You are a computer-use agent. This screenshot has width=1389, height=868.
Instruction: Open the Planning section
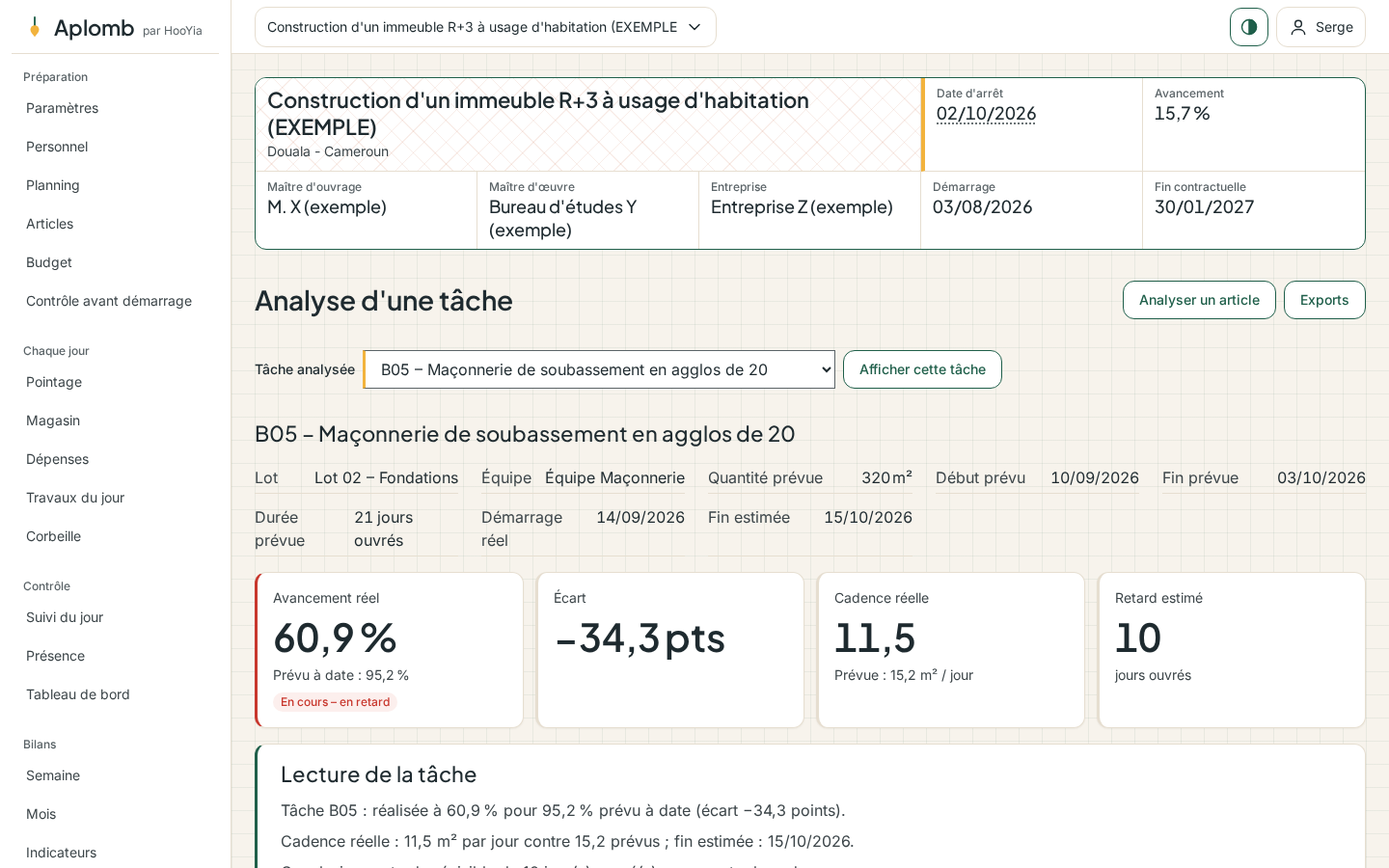click(116, 185)
